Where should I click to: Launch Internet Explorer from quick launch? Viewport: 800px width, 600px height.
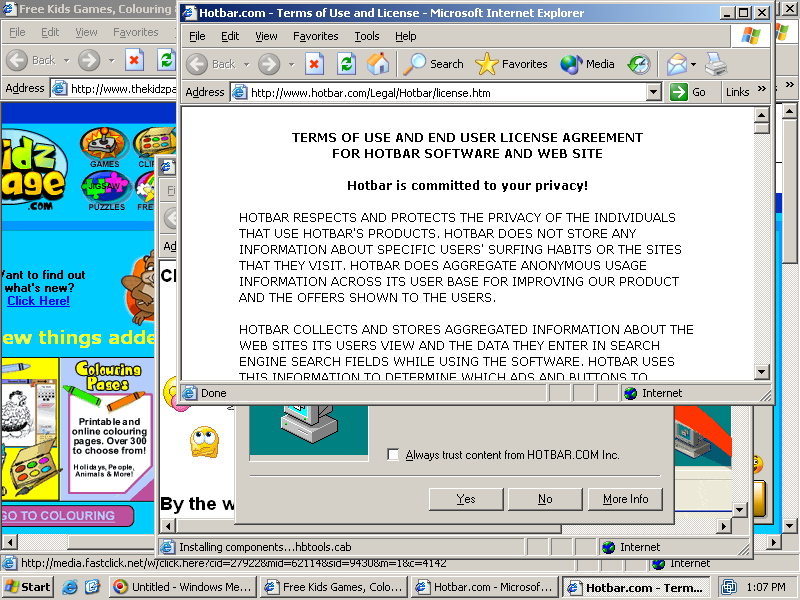click(70, 587)
